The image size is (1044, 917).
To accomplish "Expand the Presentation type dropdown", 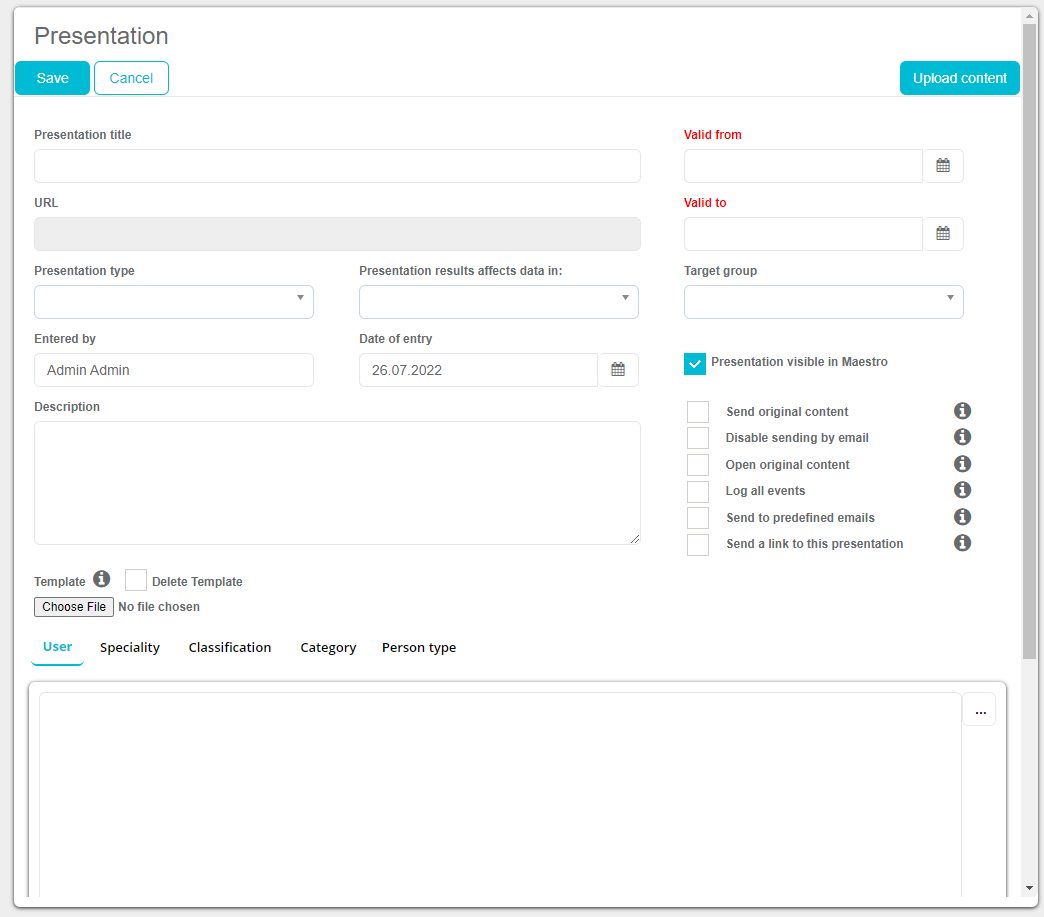I will pyautogui.click(x=174, y=302).
